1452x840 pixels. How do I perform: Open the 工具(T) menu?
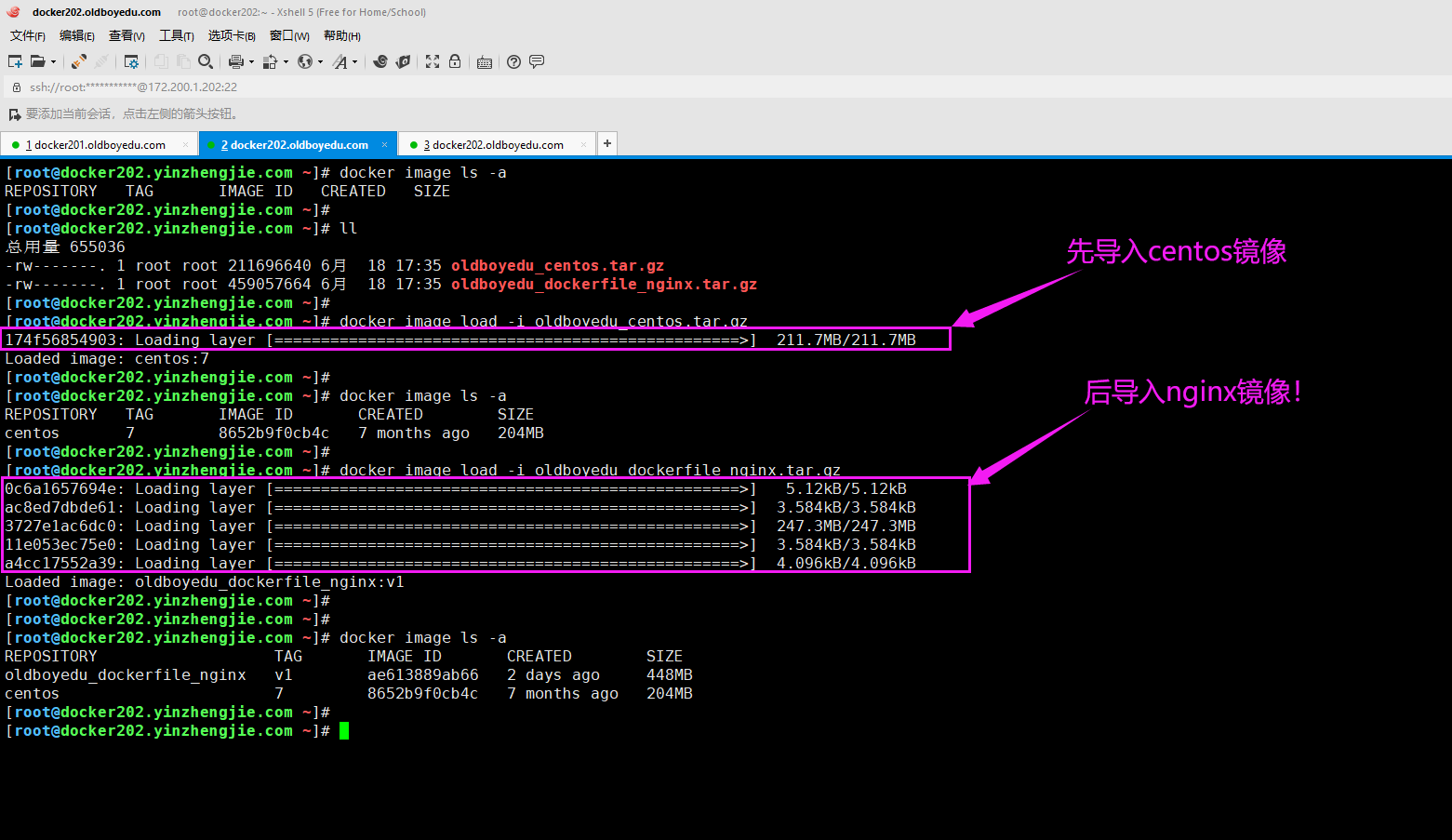coord(176,35)
